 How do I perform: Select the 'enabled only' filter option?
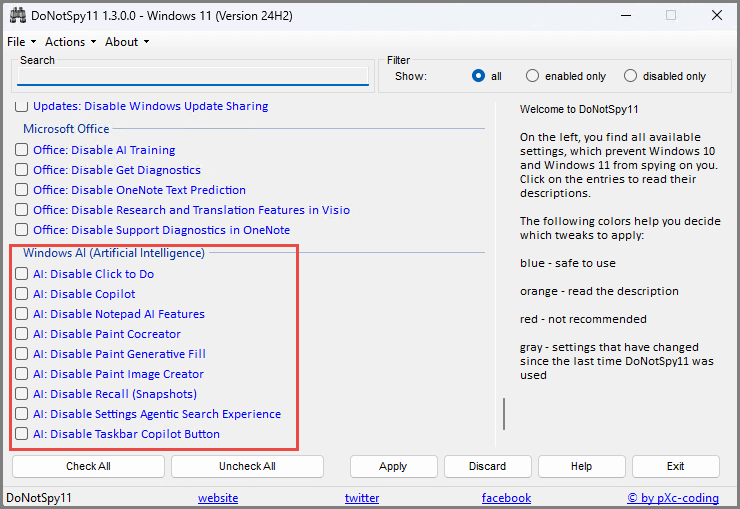(533, 76)
